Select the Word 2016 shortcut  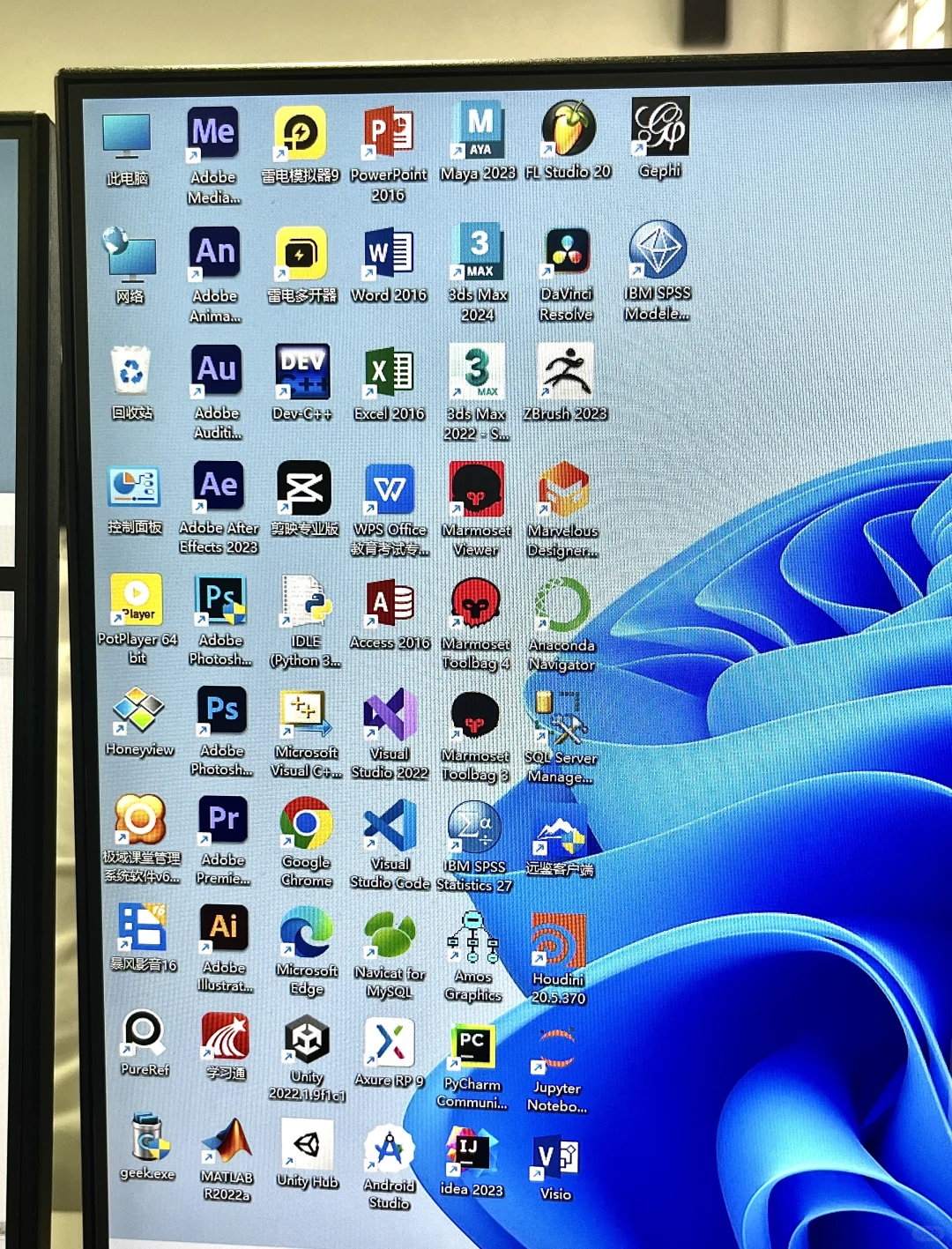pos(389,255)
